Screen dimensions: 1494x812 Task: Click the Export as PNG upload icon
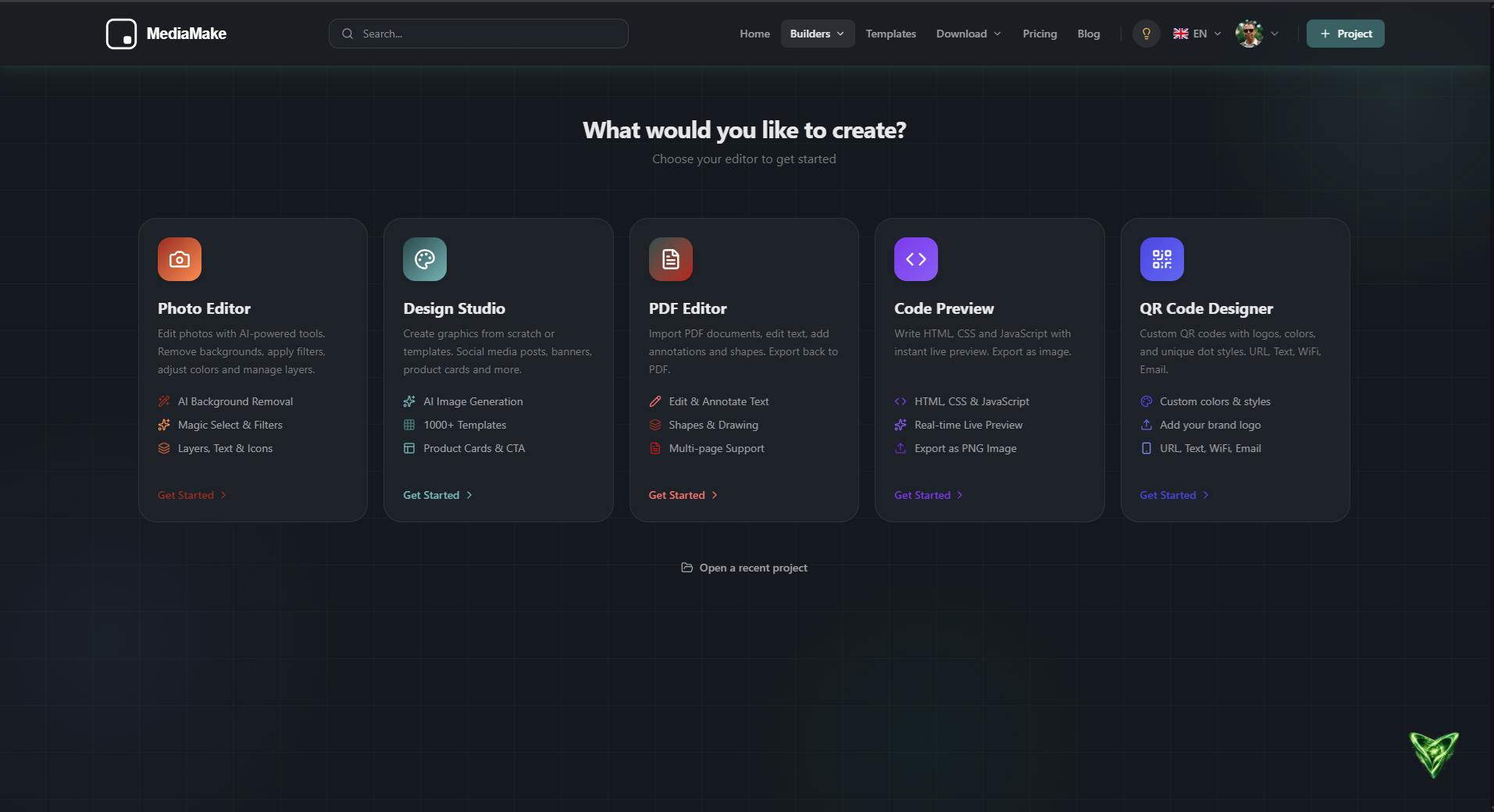coord(900,448)
